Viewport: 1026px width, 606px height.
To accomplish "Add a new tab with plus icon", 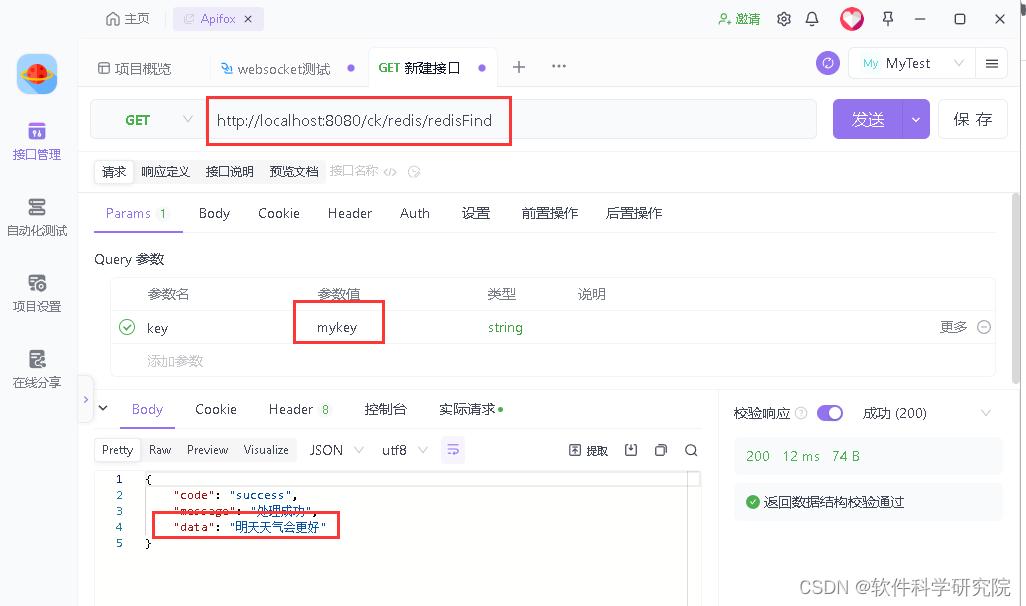I will [519, 67].
